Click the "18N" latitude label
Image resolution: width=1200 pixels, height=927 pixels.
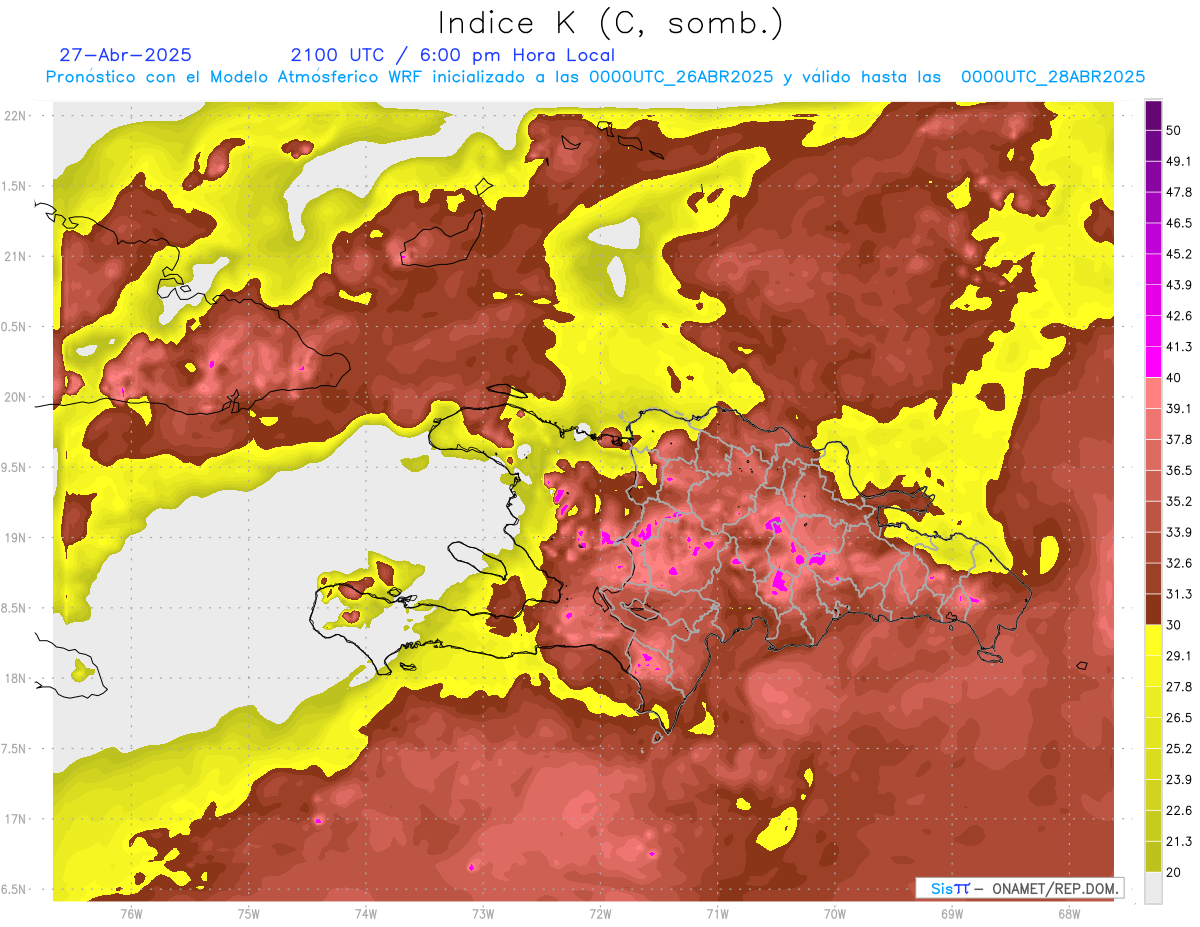click(15, 679)
